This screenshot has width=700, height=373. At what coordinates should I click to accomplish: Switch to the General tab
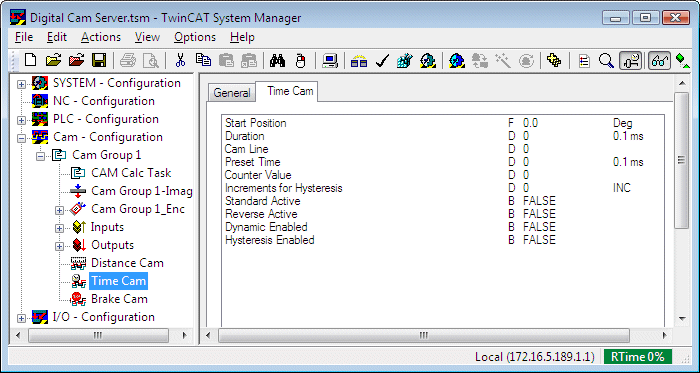pyautogui.click(x=232, y=93)
